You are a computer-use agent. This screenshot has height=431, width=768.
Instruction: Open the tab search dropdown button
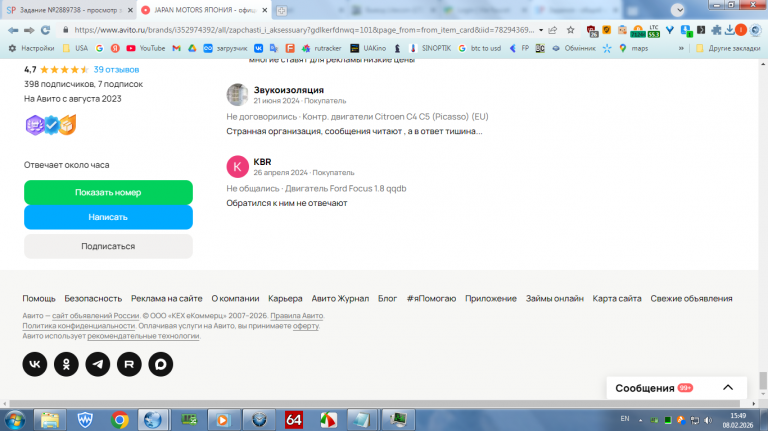(x=677, y=10)
